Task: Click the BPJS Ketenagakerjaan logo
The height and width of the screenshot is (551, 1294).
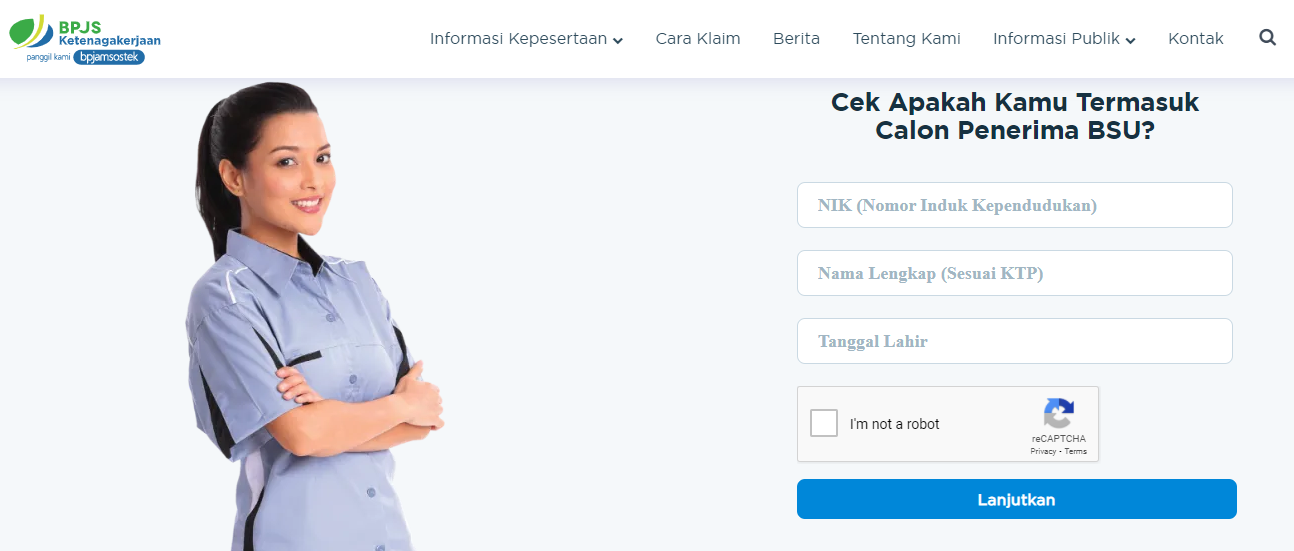Action: tap(85, 39)
